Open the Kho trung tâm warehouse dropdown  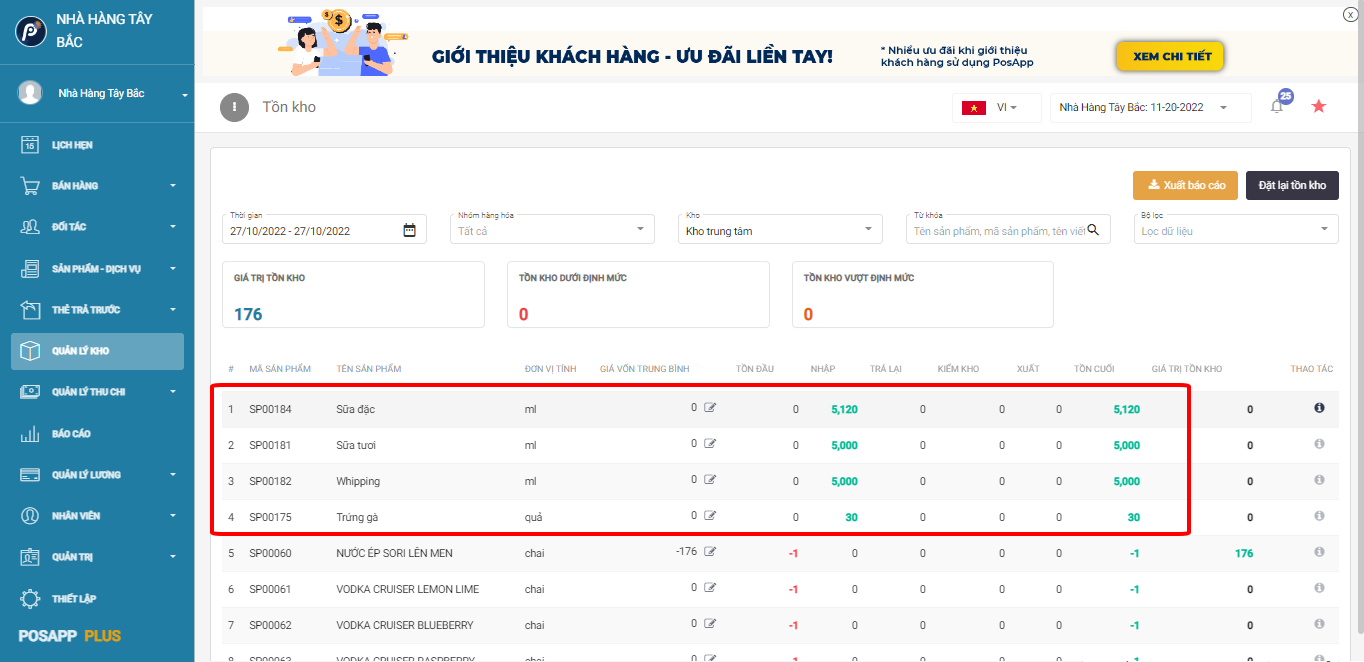coord(780,230)
